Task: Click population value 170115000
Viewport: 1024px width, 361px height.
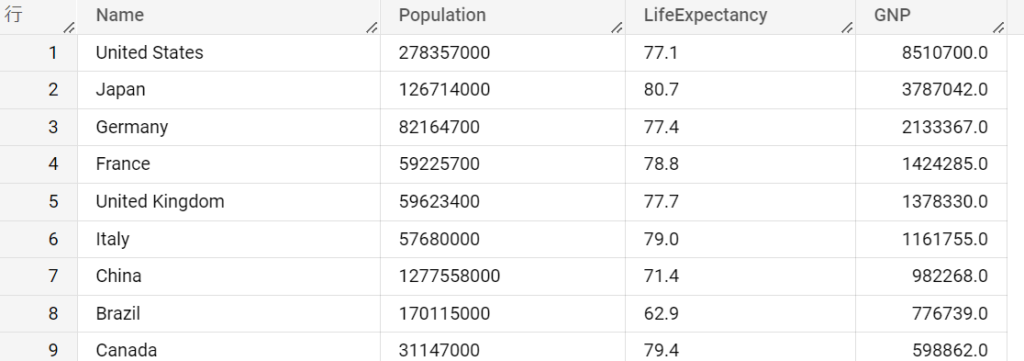Action: pos(444,314)
